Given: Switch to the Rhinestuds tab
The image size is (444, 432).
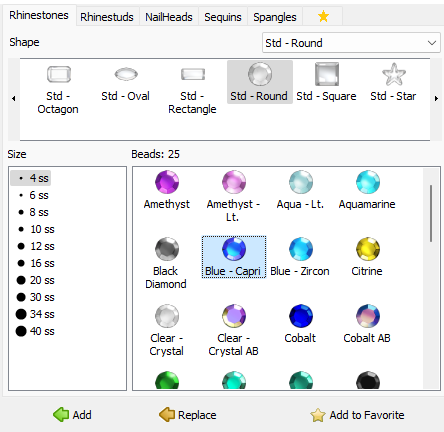Looking at the screenshot, I should tap(107, 17).
